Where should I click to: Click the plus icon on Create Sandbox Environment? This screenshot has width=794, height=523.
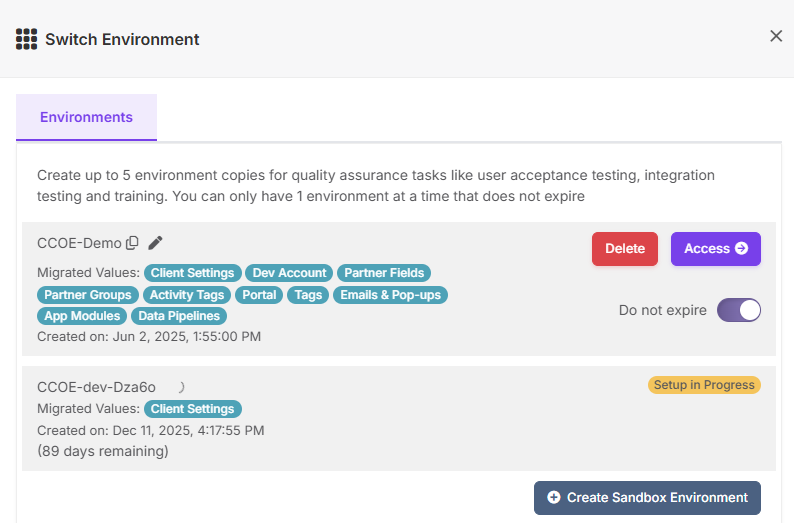(x=554, y=497)
